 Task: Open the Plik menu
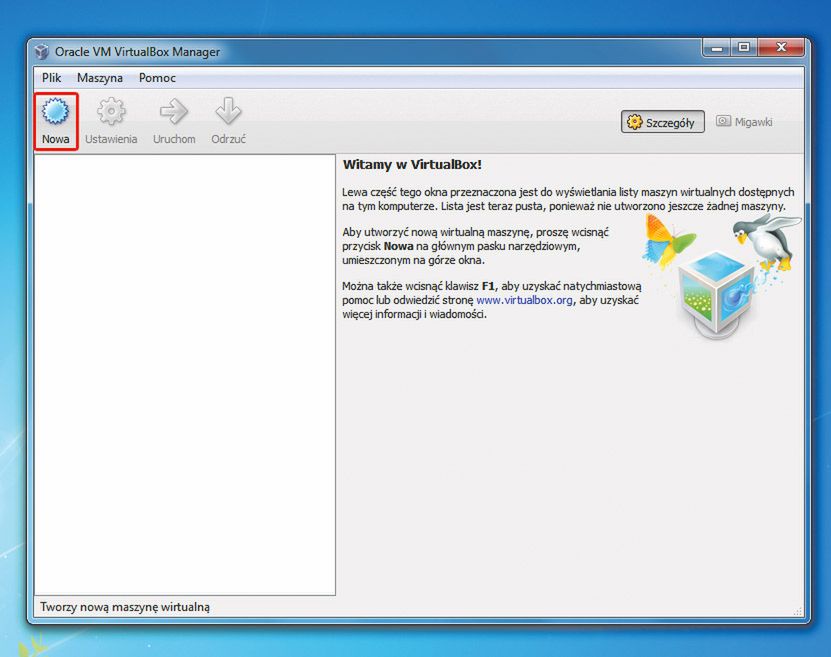click(51, 78)
